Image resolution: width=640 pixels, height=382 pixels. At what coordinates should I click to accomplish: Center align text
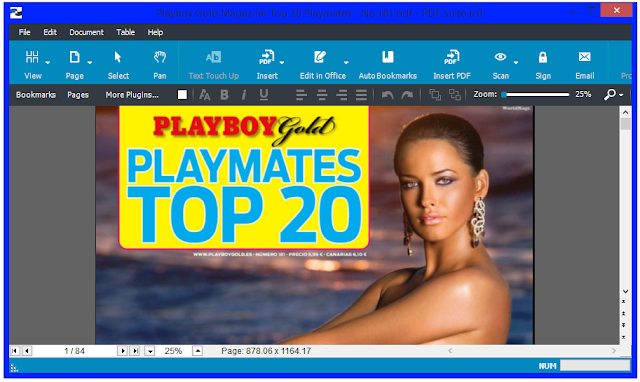point(322,95)
